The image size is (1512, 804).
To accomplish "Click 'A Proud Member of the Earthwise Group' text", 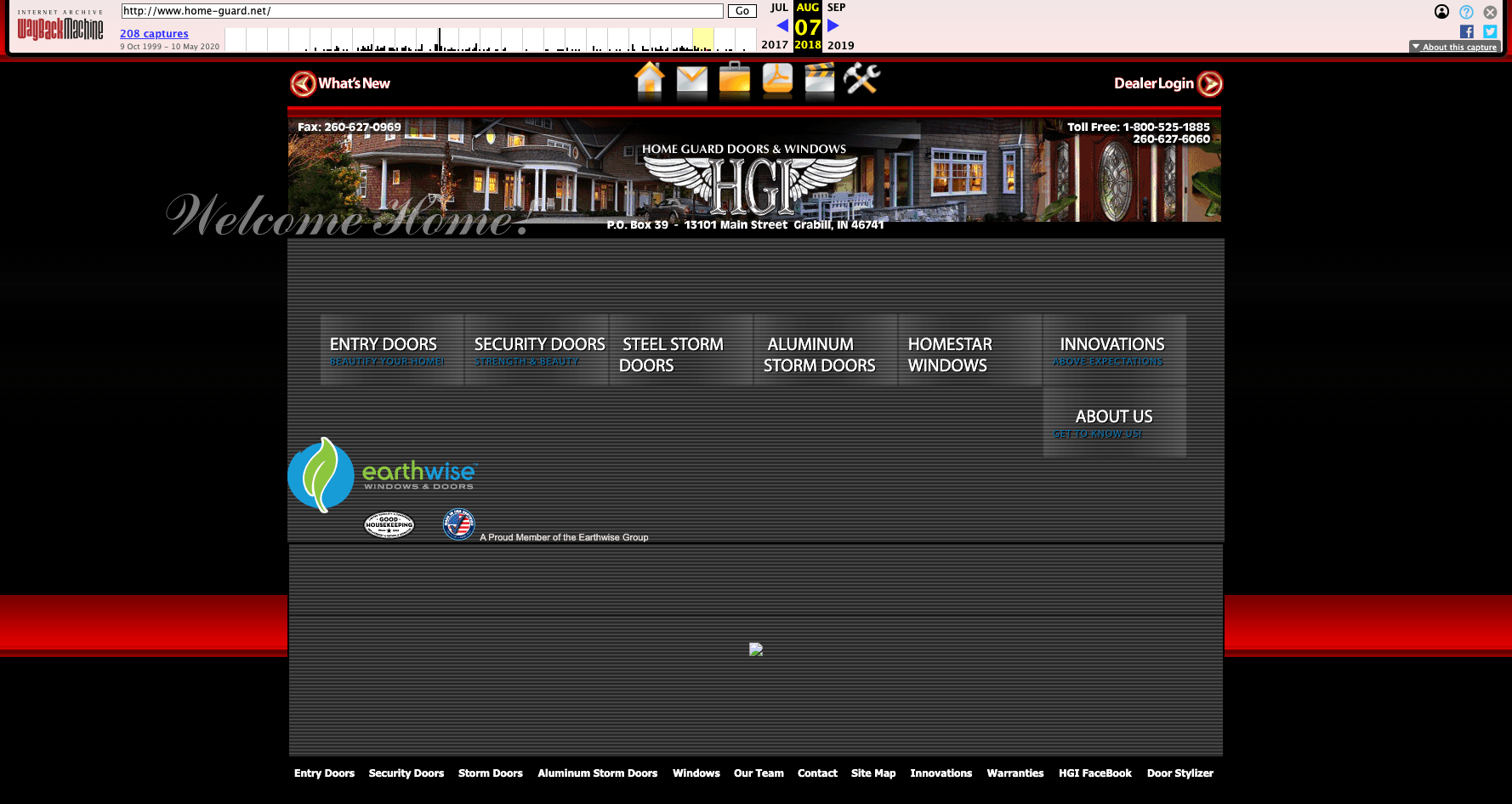I will pyautogui.click(x=564, y=537).
